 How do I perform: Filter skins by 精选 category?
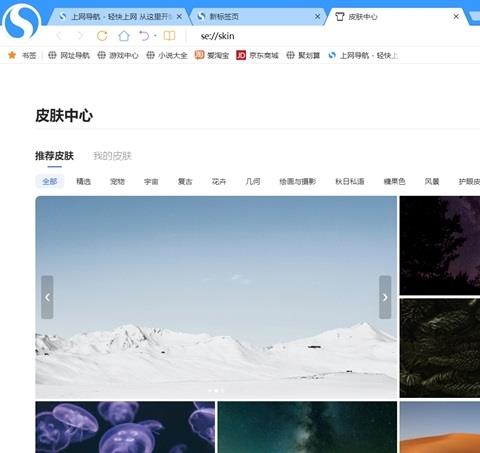click(84, 181)
